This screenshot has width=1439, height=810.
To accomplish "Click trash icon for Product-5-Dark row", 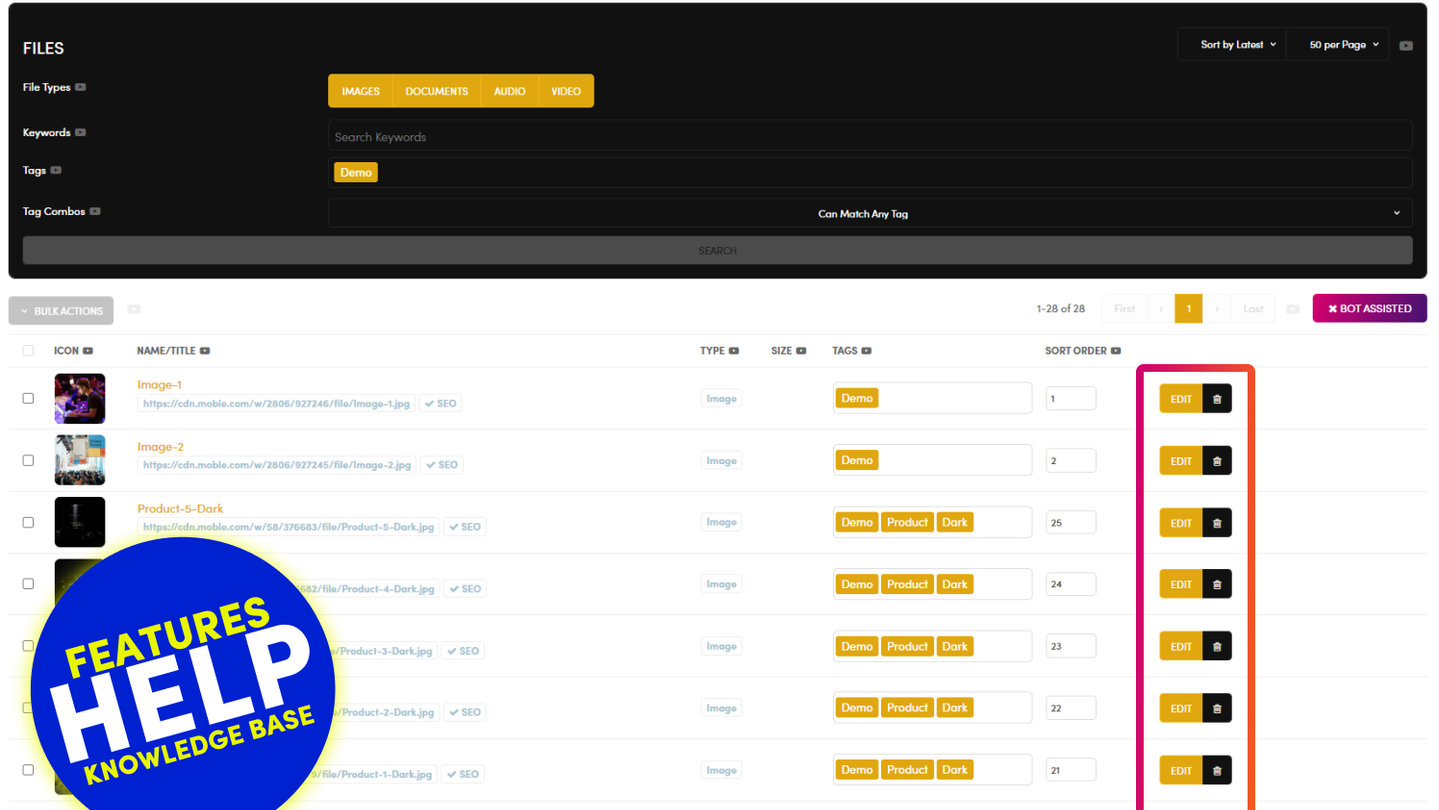I will click(x=1216, y=523).
